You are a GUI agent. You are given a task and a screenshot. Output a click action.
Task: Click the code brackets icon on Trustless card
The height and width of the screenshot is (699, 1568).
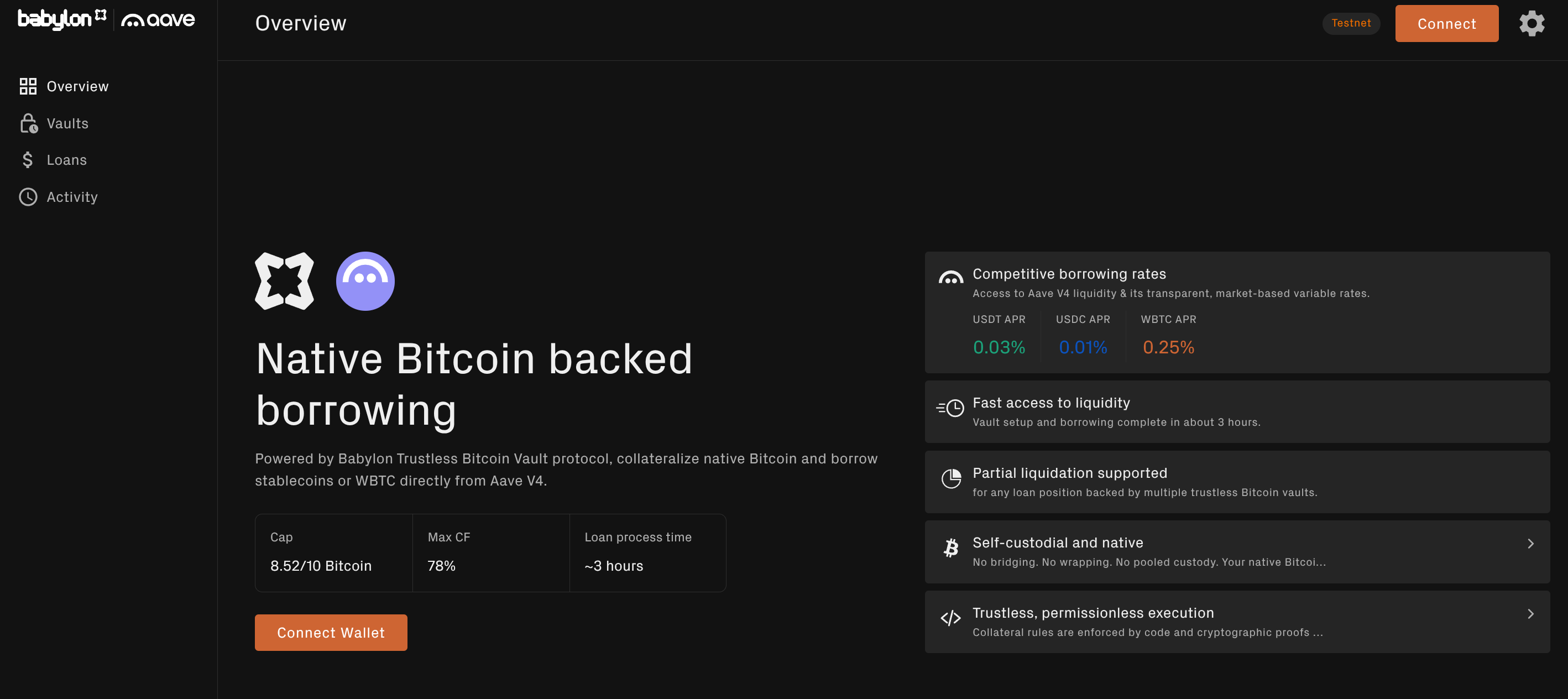[950, 619]
